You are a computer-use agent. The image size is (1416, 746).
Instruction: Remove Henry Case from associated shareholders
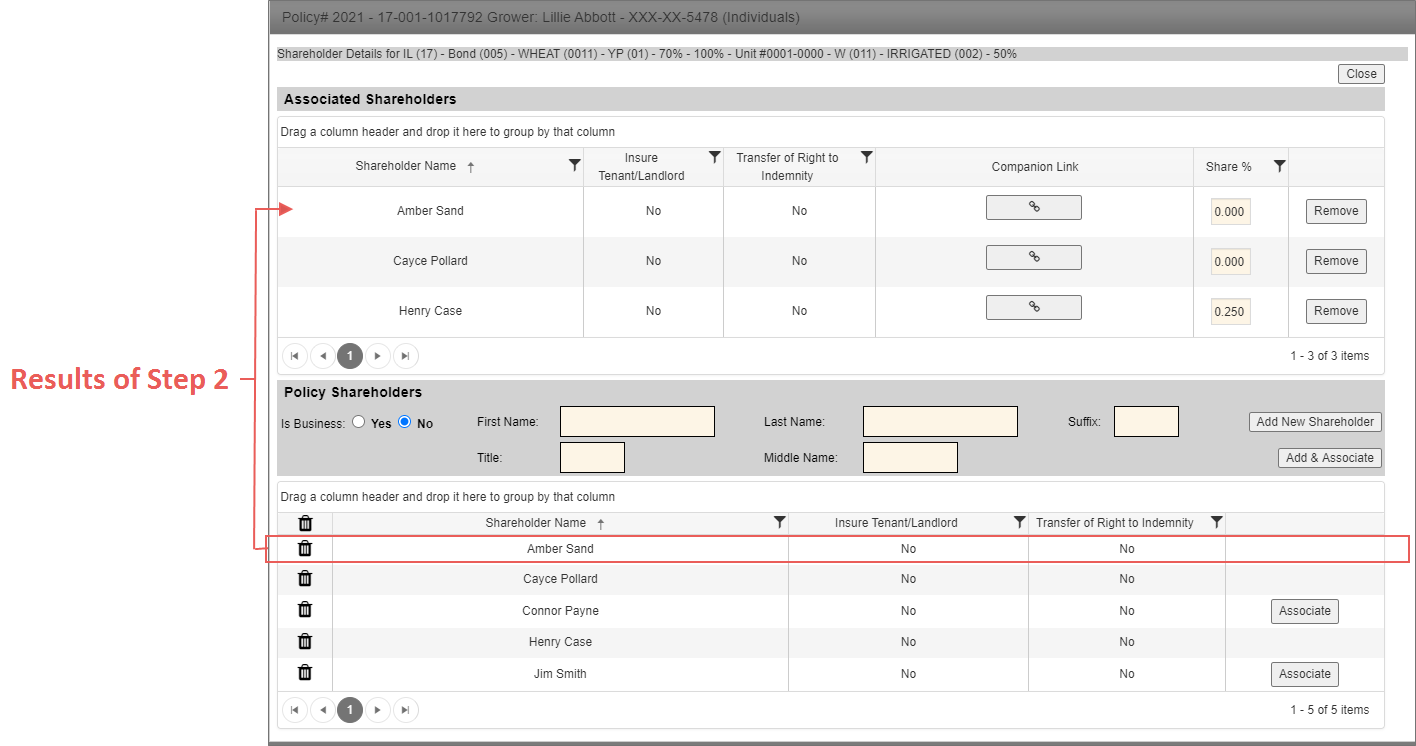click(x=1336, y=311)
